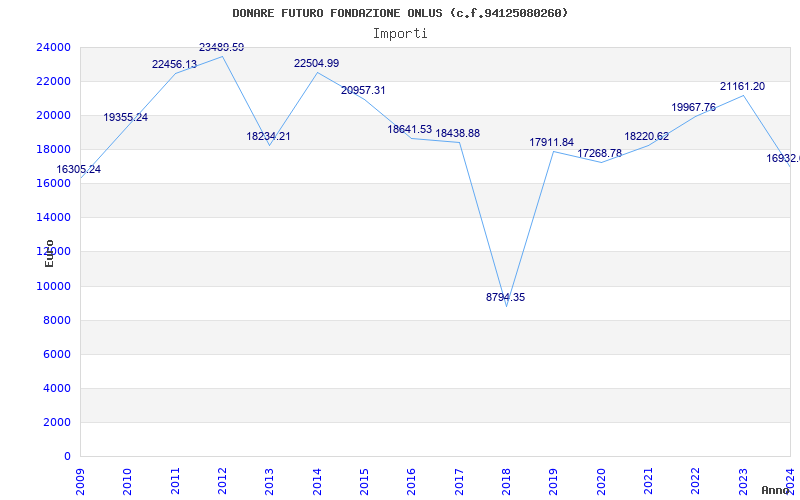Image resolution: width=800 pixels, height=500 pixels.
Task: Click the 22000 y-axis tick label
Action: pos(54,82)
